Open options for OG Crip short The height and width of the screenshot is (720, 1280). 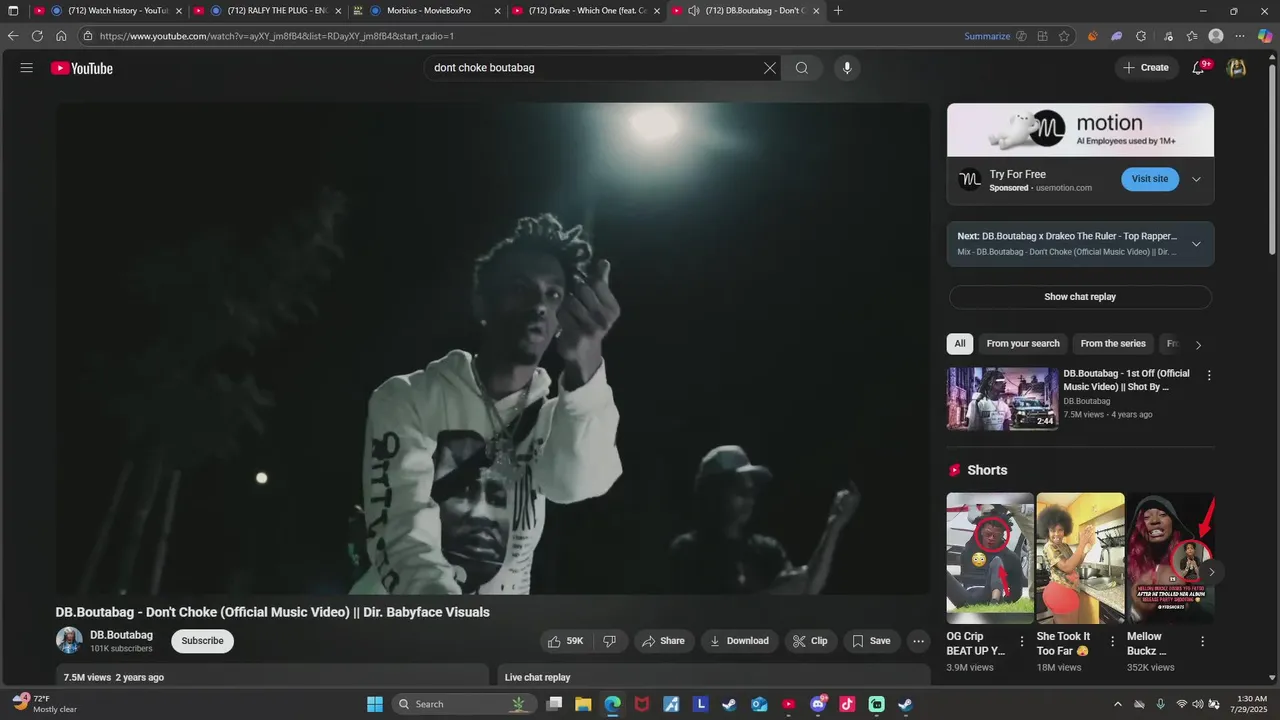pyautogui.click(x=1022, y=641)
